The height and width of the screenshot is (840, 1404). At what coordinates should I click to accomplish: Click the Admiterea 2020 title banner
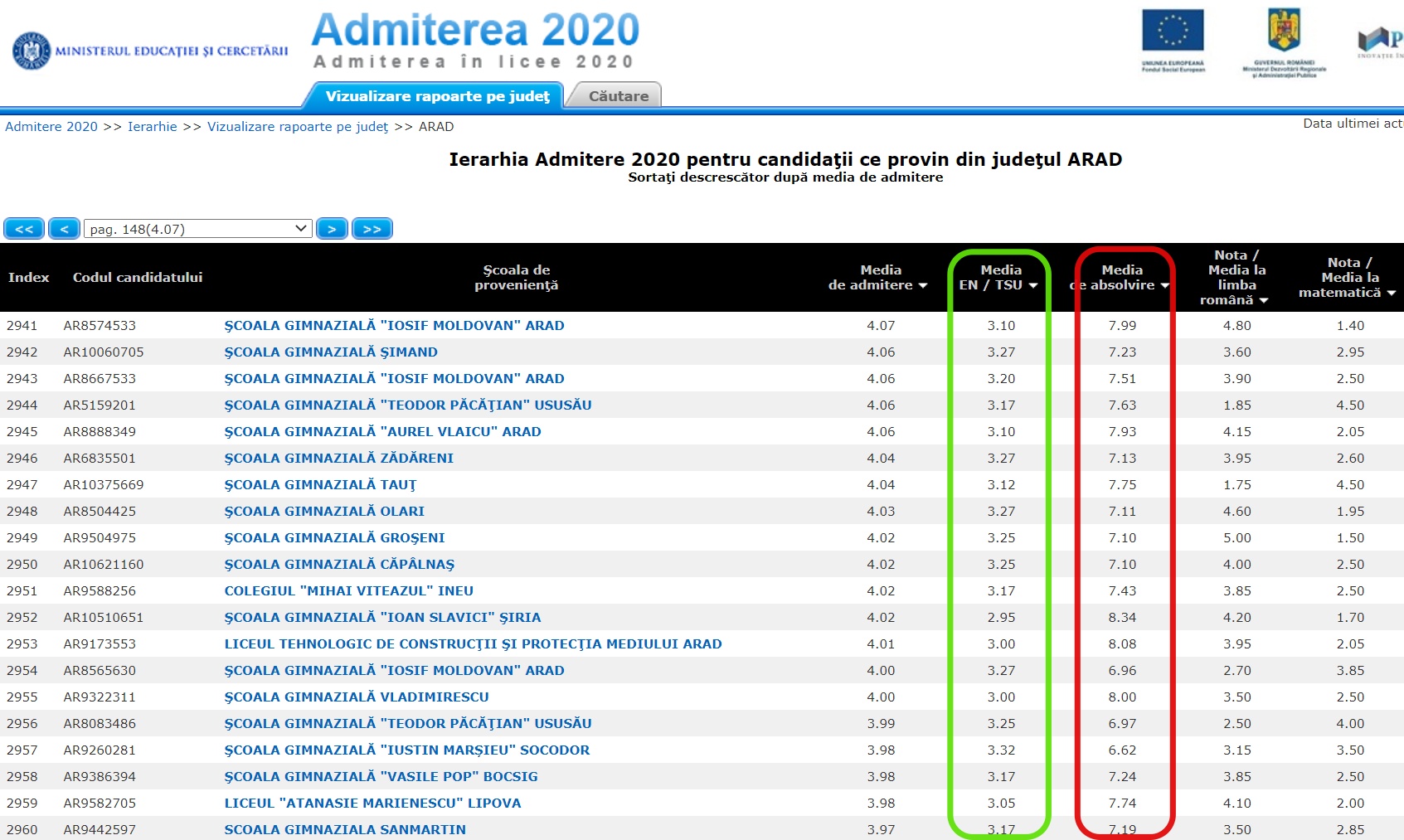tap(475, 40)
